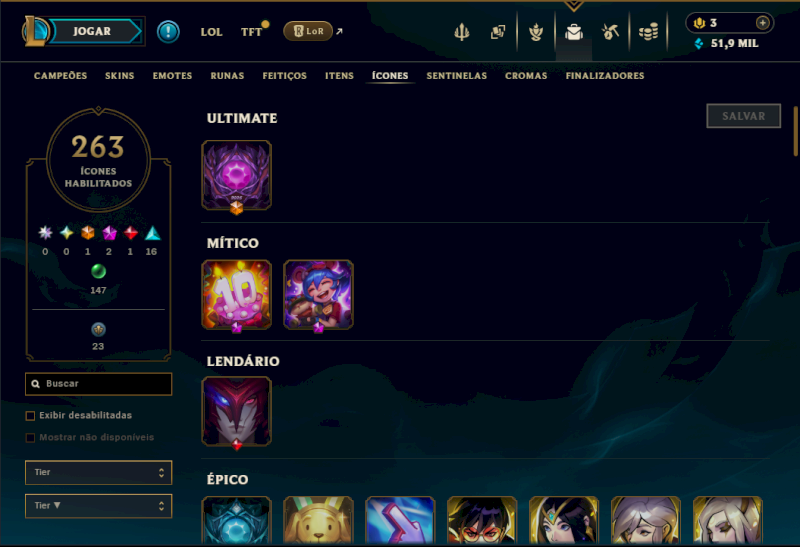The image size is (800, 547).
Task: Open the Collection briefcase icon
Action: pos(573,32)
